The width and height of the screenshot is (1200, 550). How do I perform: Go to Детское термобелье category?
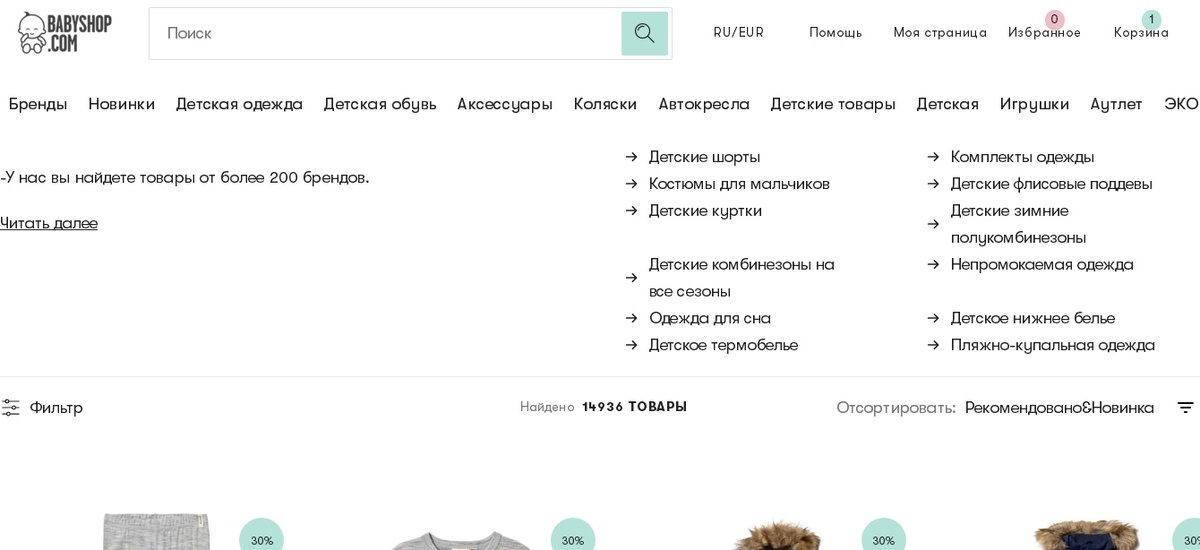click(x=723, y=345)
